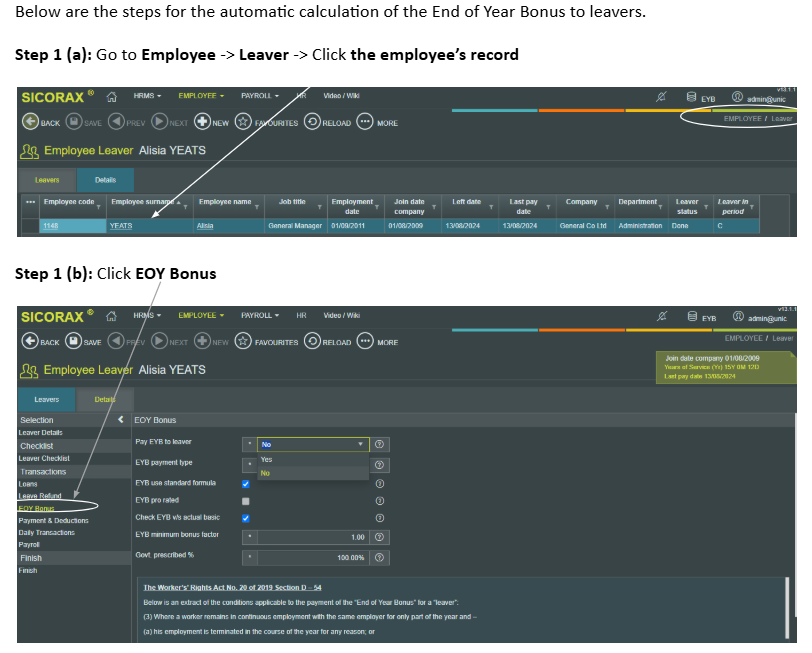Image resolution: width=812 pixels, height=653 pixels.
Task: Click the EYB database icon in lower header
Action: point(692,316)
